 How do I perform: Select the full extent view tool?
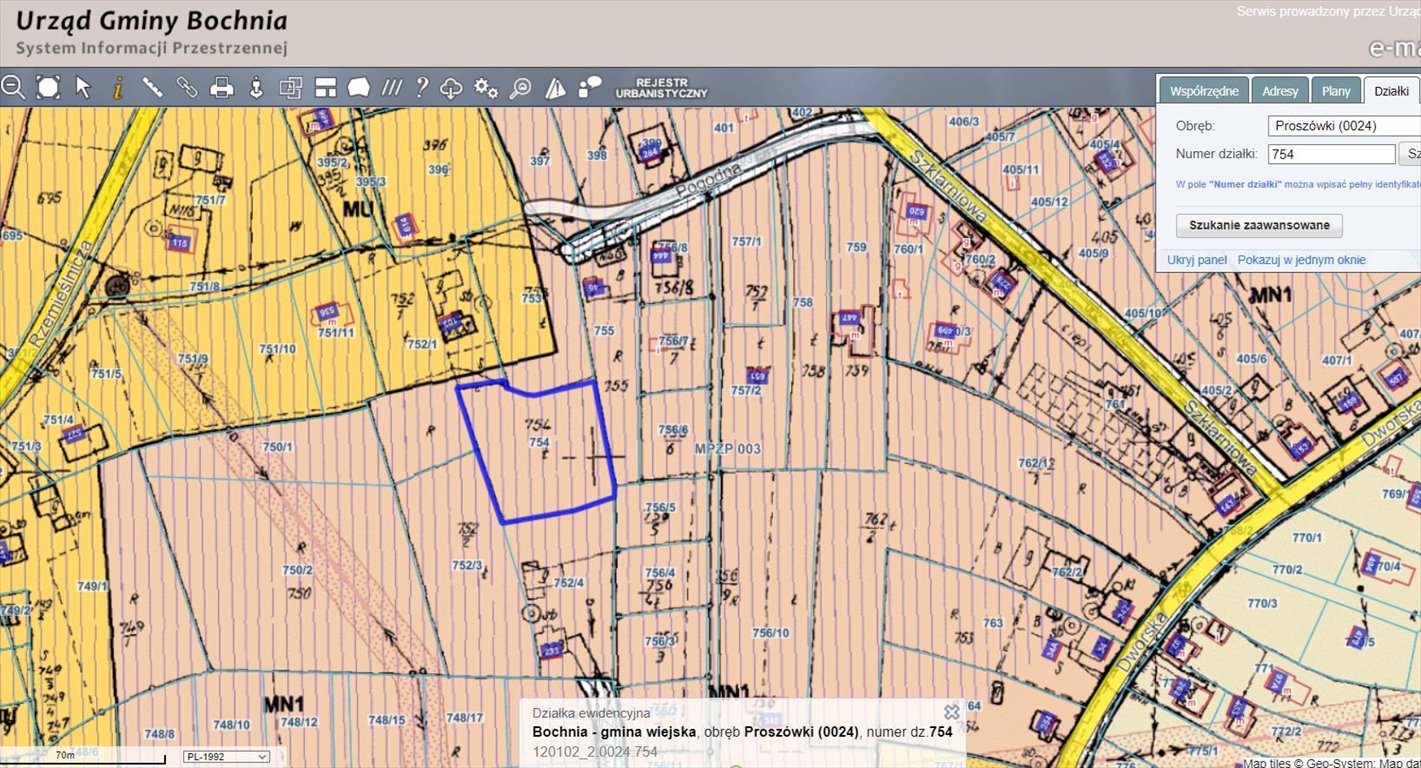coord(48,87)
